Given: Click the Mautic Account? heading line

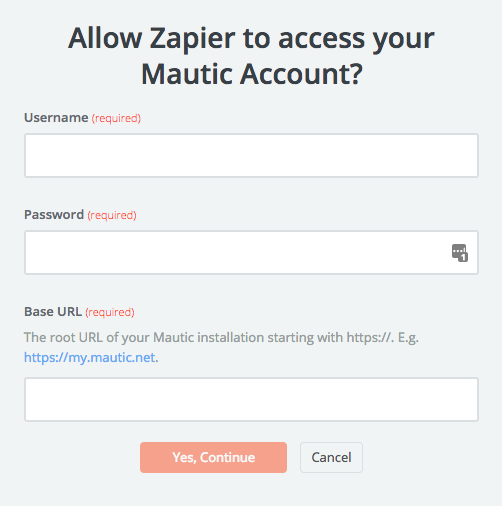Looking at the screenshot, I should click(x=252, y=74).
